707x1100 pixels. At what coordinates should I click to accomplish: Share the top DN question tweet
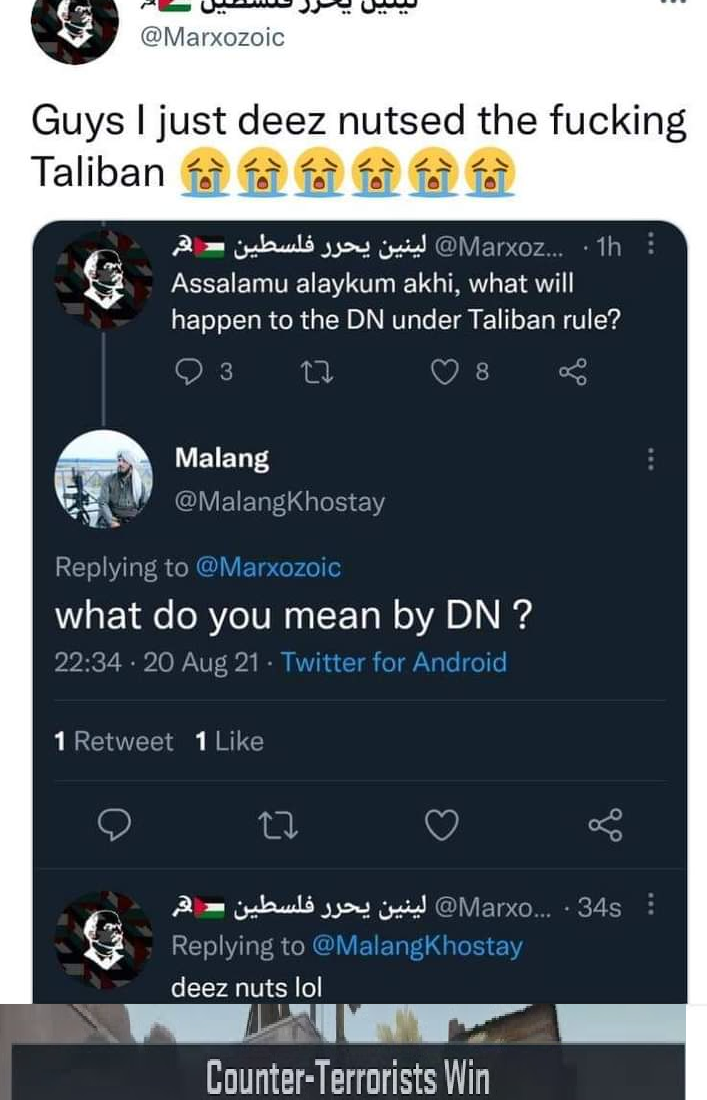(573, 372)
